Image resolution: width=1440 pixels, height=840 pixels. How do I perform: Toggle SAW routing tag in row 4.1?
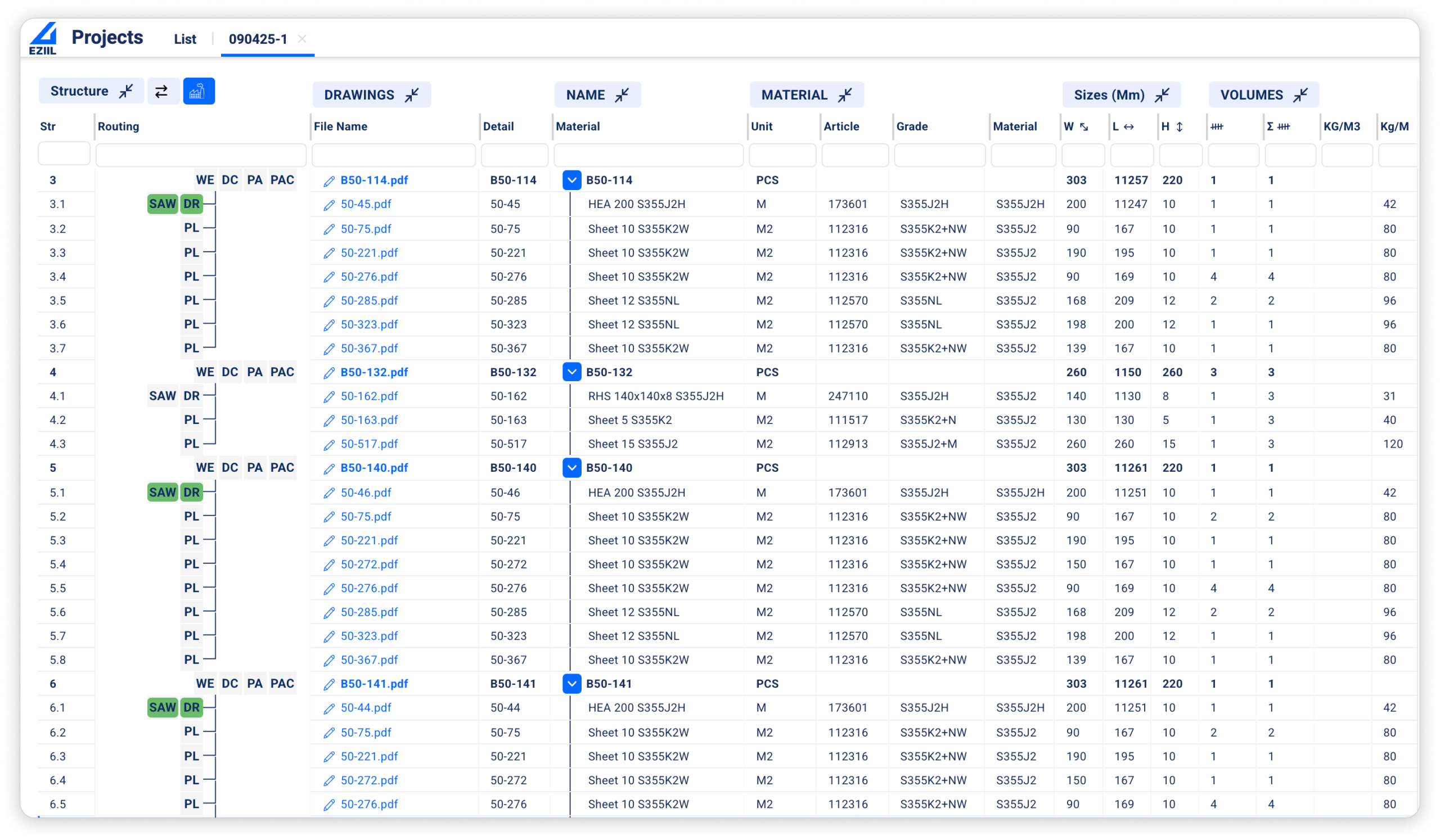163,396
